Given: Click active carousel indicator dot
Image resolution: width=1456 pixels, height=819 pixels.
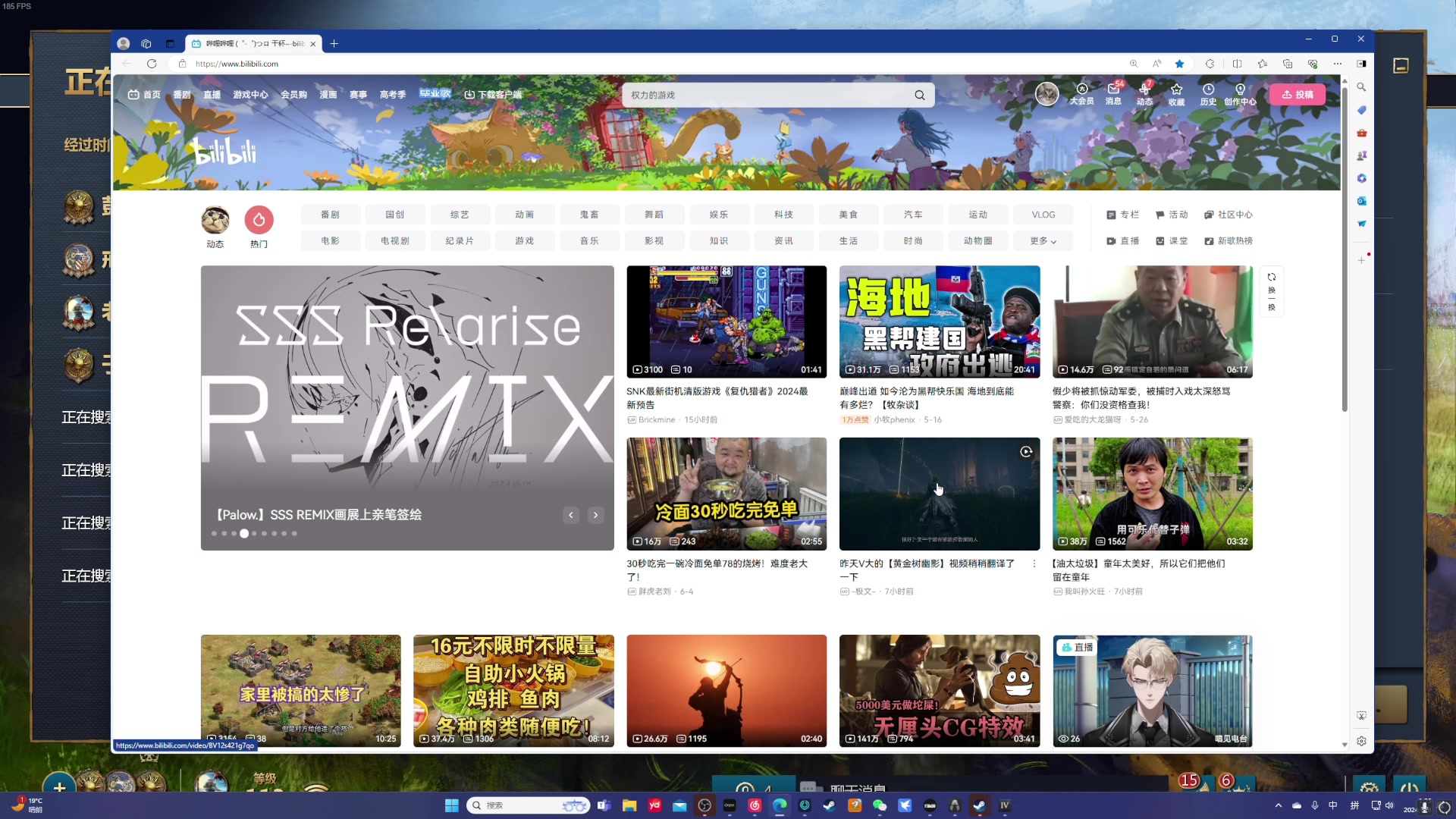Looking at the screenshot, I should click(244, 534).
